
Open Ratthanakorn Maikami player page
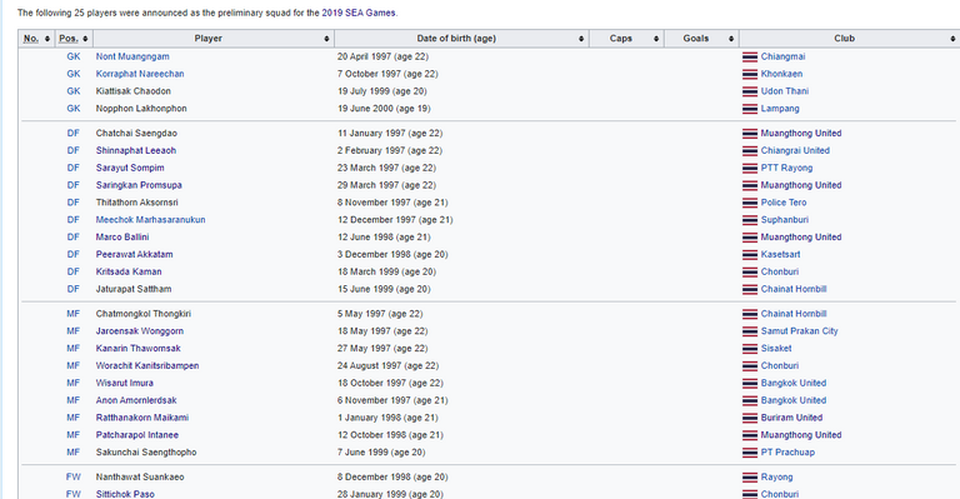click(142, 418)
